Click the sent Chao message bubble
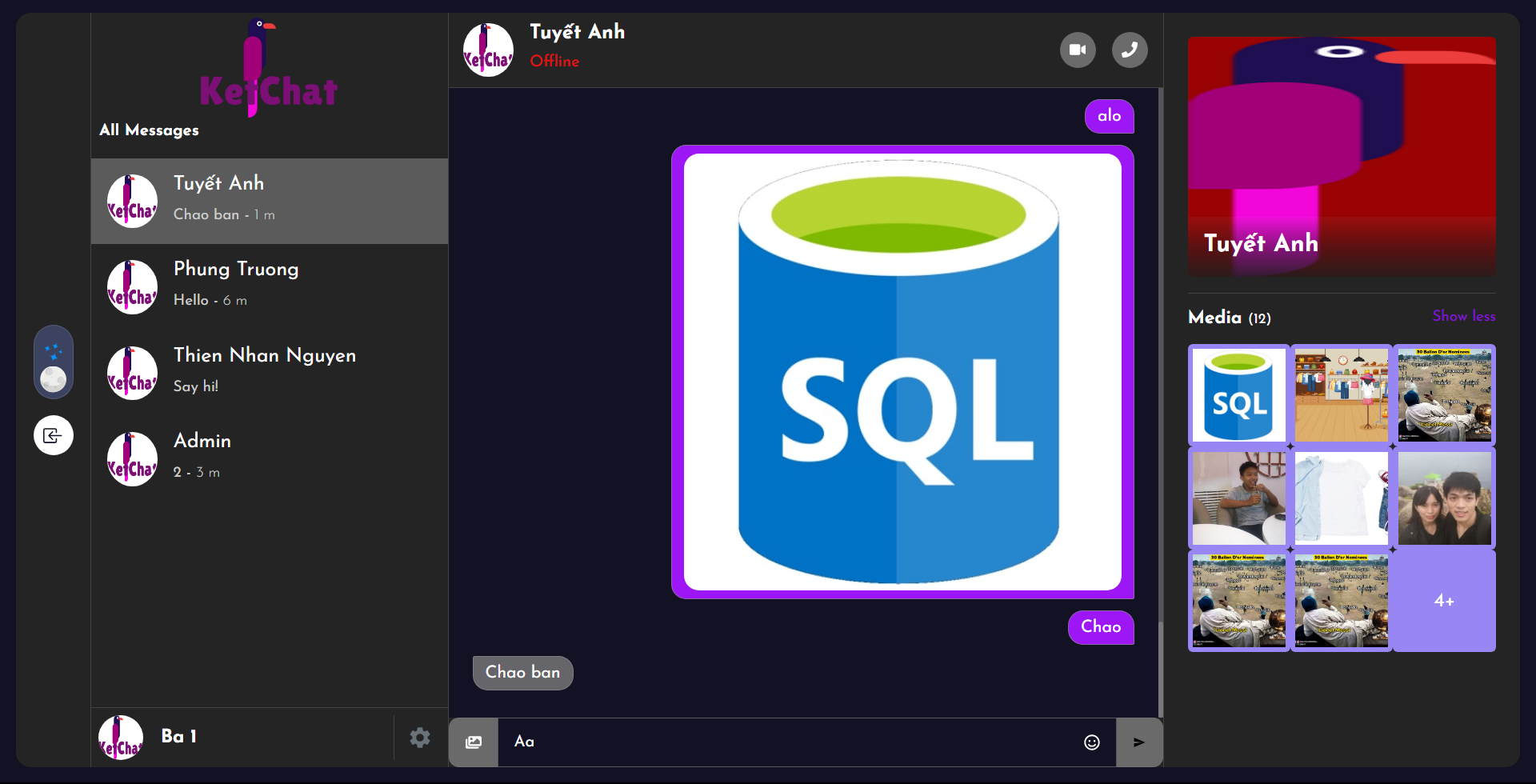Screen dimensions: 1536x784 click(x=1101, y=627)
